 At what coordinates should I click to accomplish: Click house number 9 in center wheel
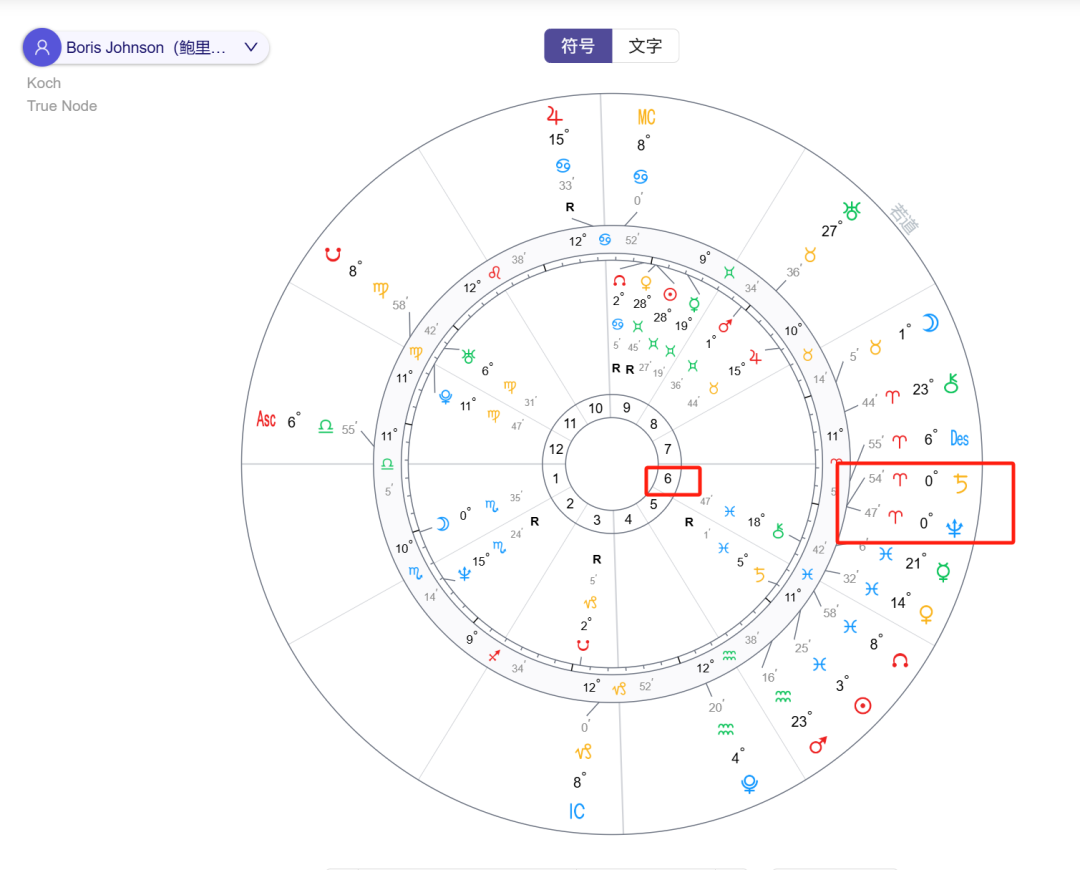coord(627,408)
